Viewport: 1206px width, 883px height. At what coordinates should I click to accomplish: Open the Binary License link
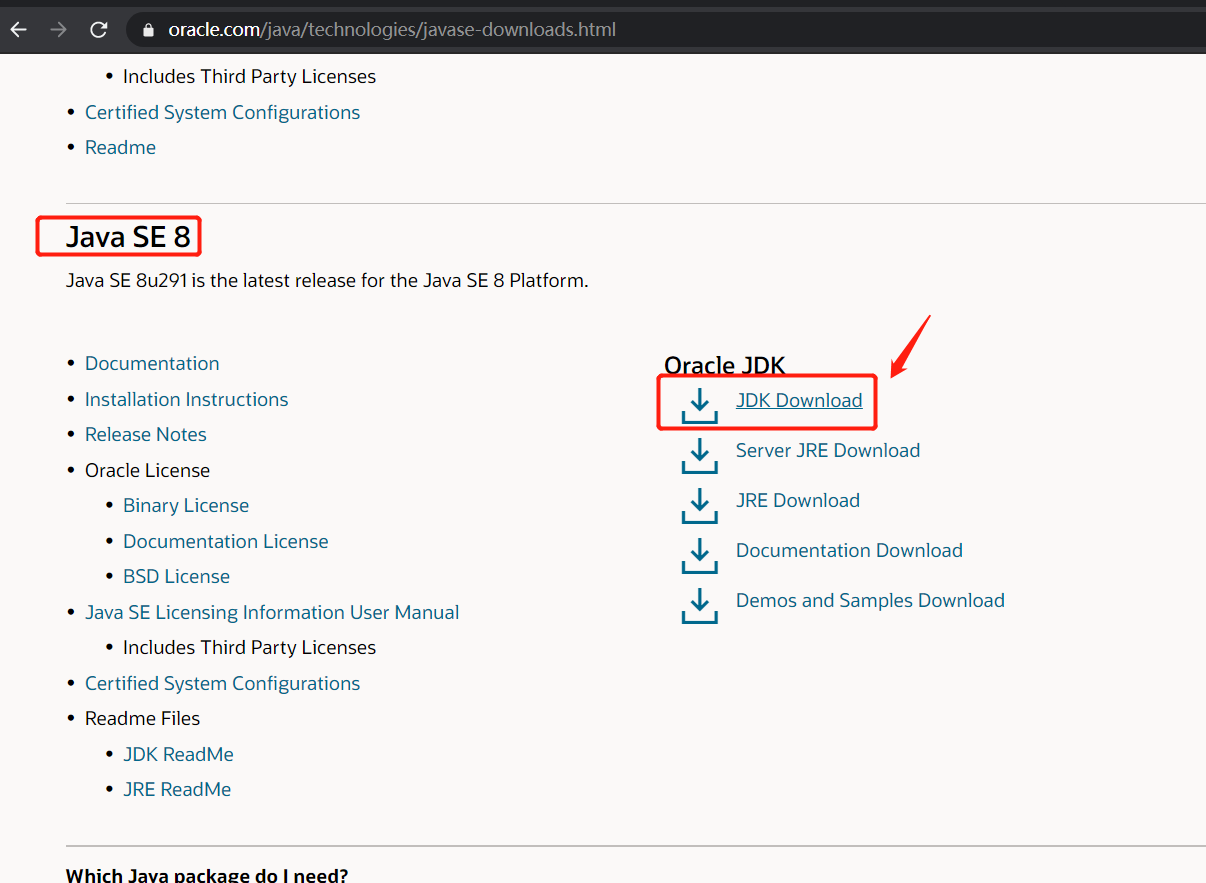[186, 505]
